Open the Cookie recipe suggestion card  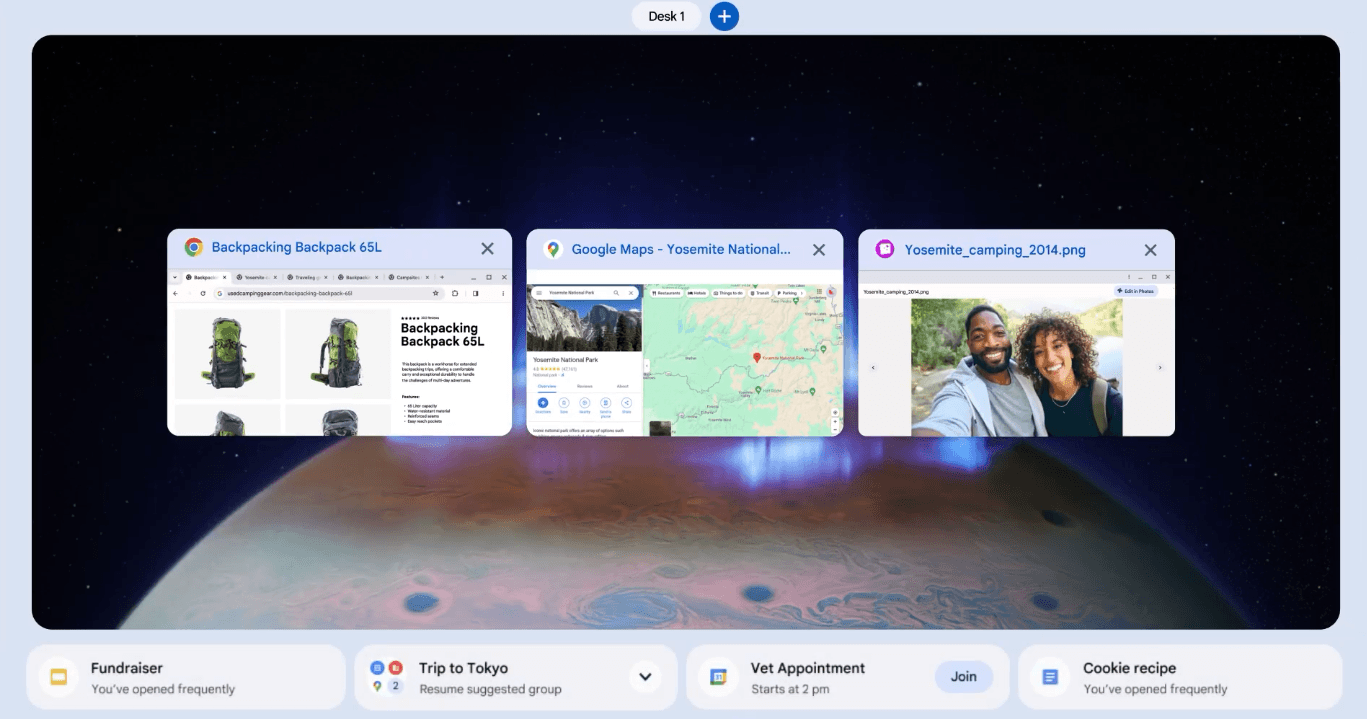[1180, 677]
